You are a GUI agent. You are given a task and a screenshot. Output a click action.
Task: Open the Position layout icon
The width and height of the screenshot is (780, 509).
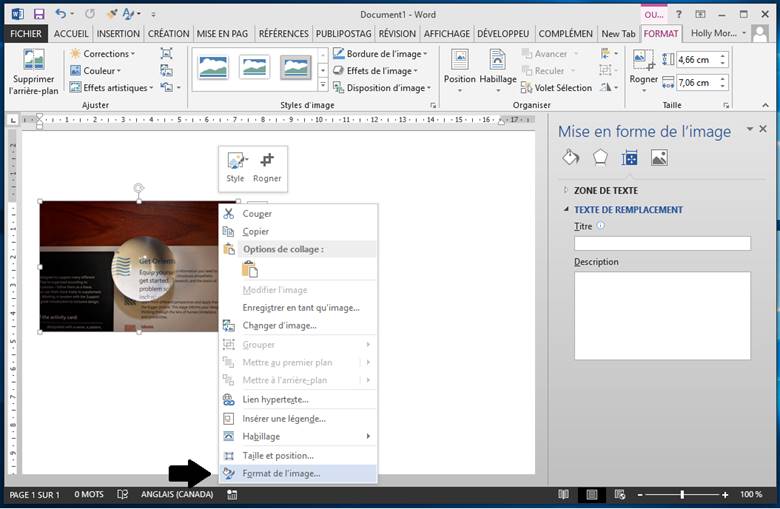click(x=460, y=66)
